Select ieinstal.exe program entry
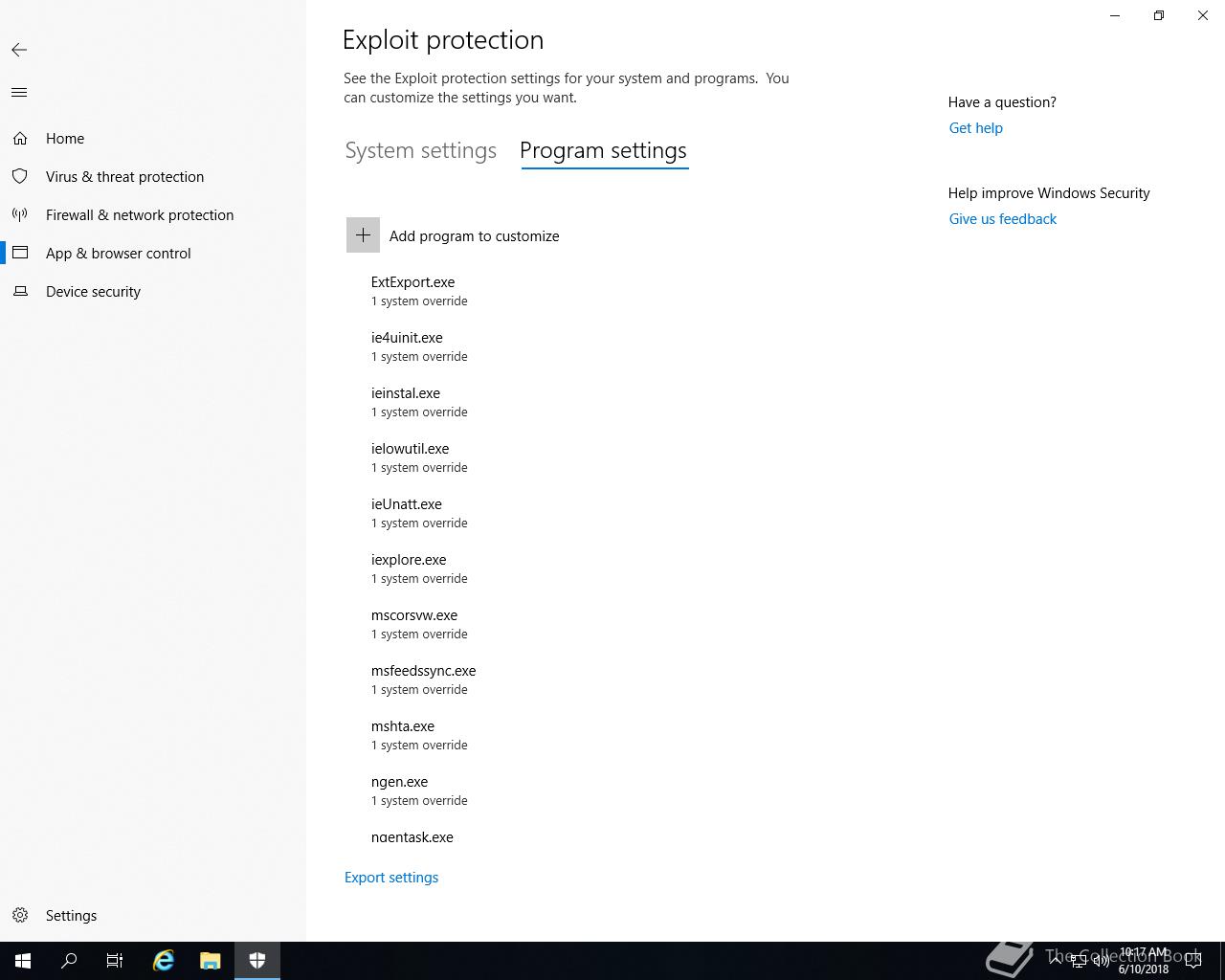 418,402
